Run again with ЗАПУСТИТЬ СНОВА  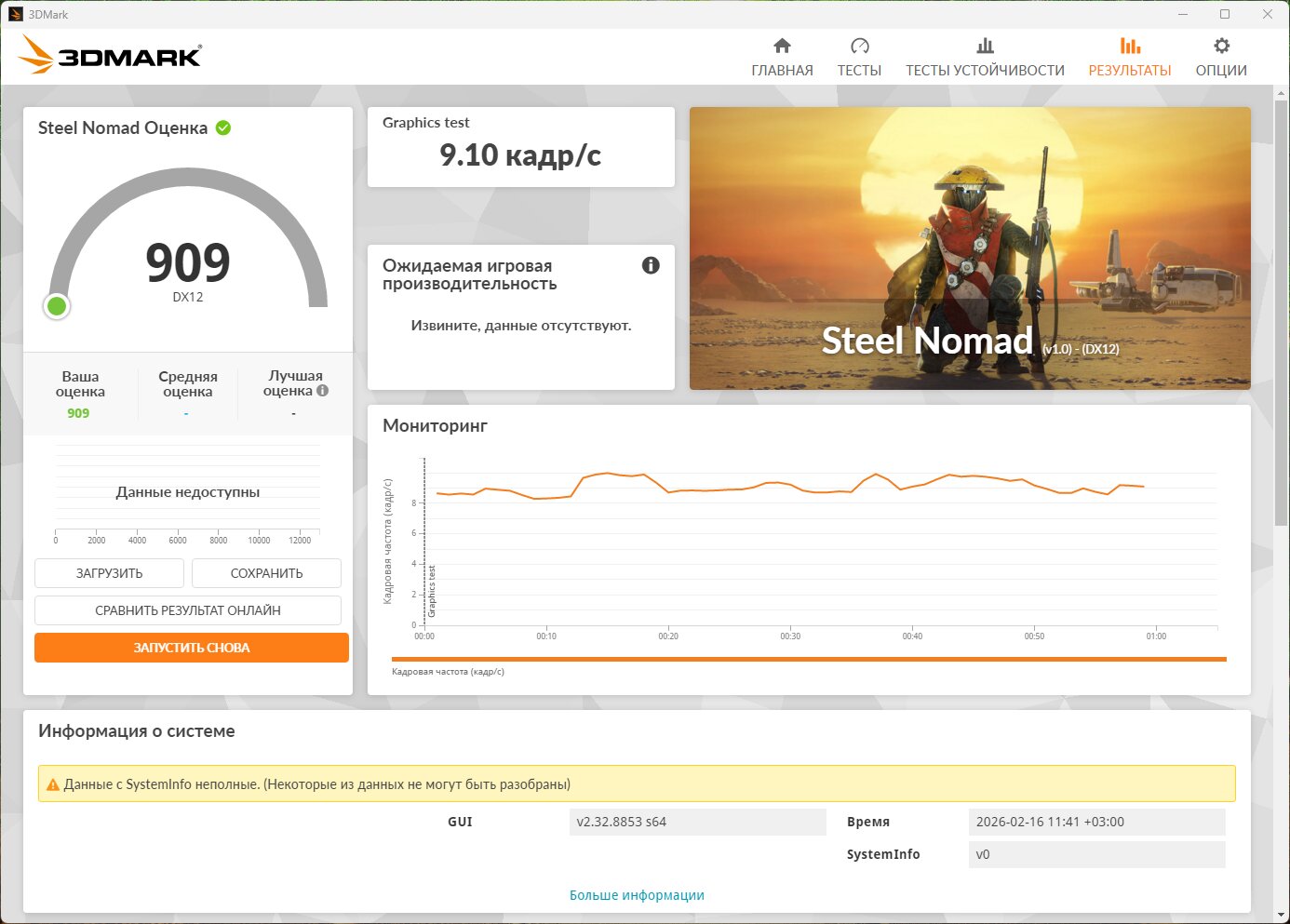pos(192,648)
